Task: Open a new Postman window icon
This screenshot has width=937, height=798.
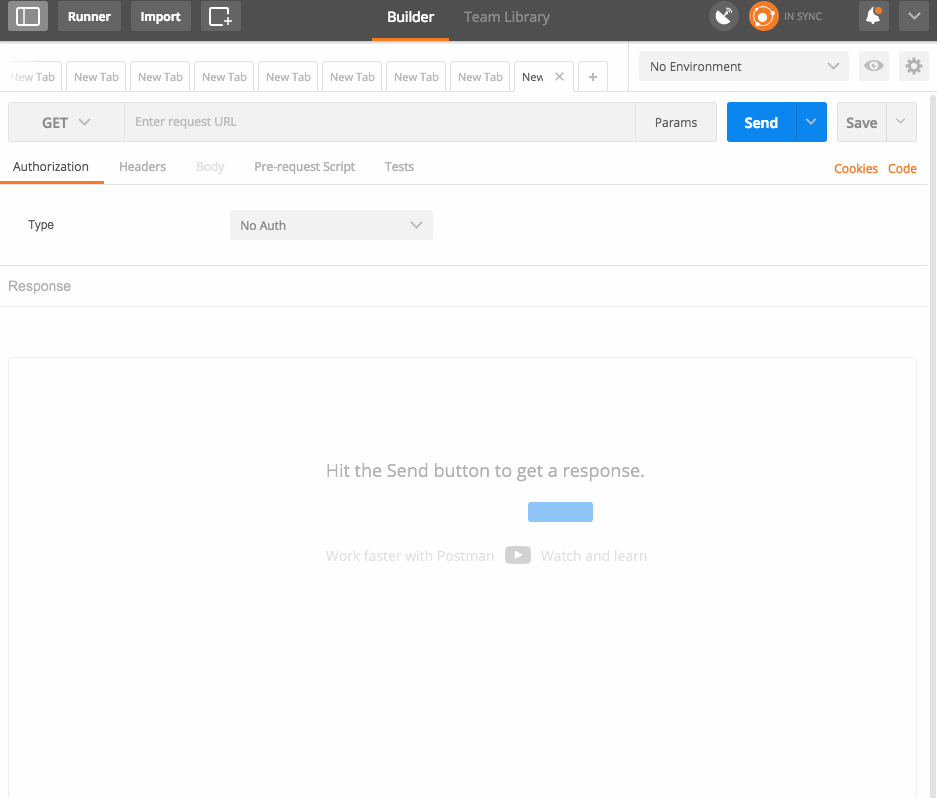Action: (x=220, y=16)
